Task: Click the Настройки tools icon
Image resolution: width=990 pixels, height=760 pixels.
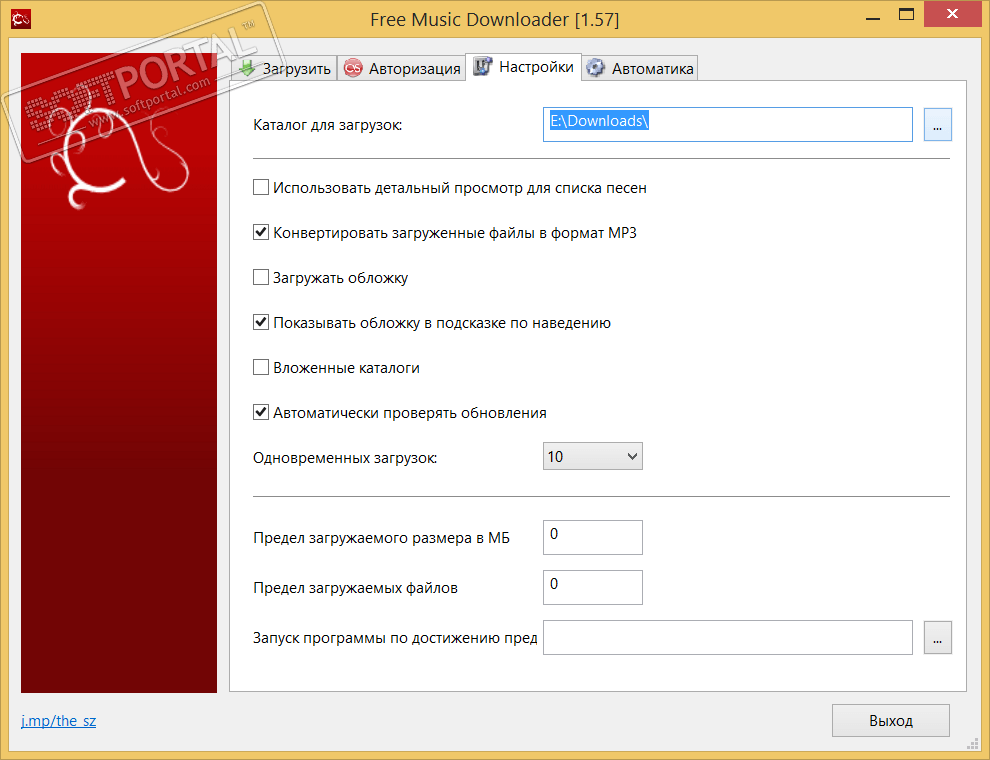Action: (482, 66)
